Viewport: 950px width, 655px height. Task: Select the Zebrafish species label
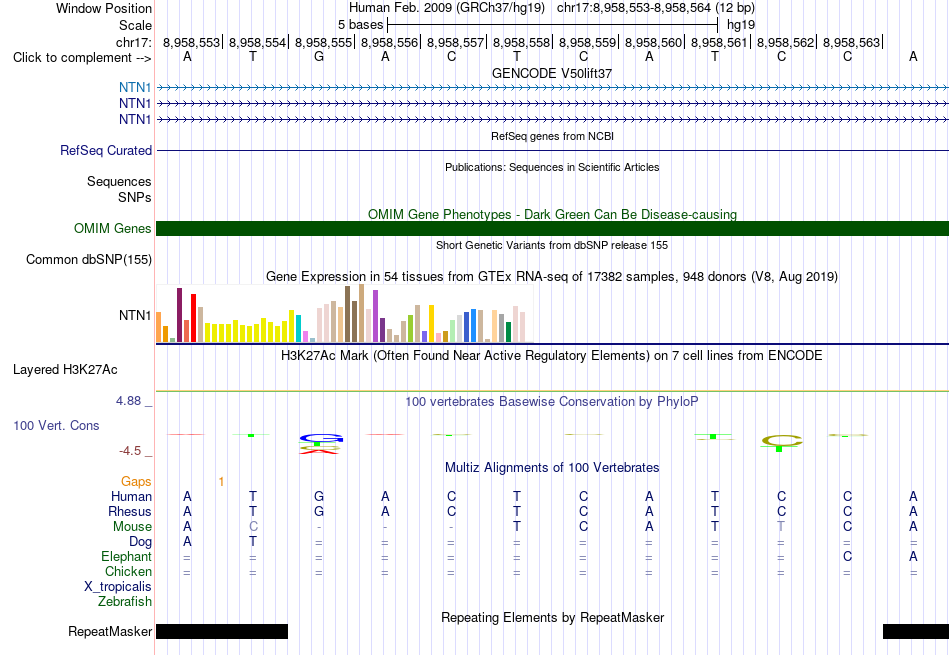click(x=125, y=602)
